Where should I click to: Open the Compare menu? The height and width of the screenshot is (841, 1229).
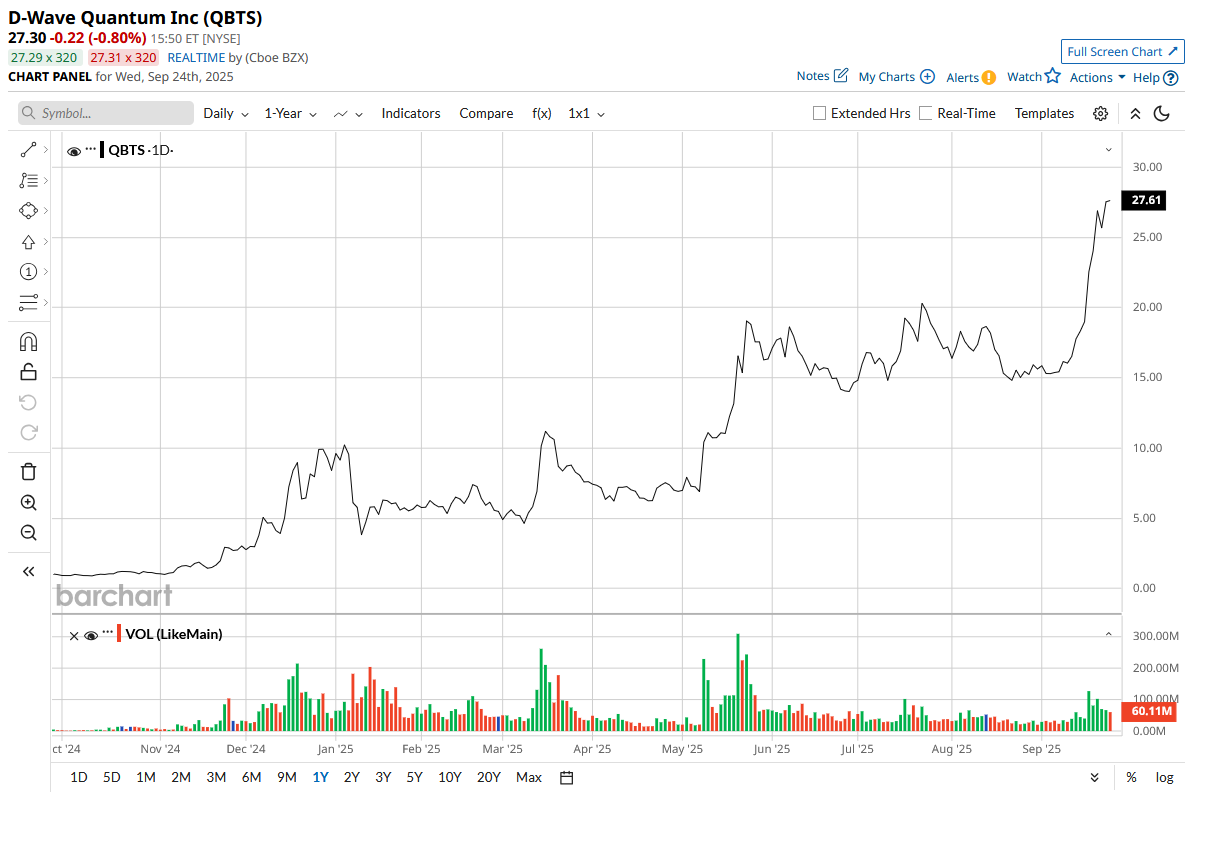point(486,114)
